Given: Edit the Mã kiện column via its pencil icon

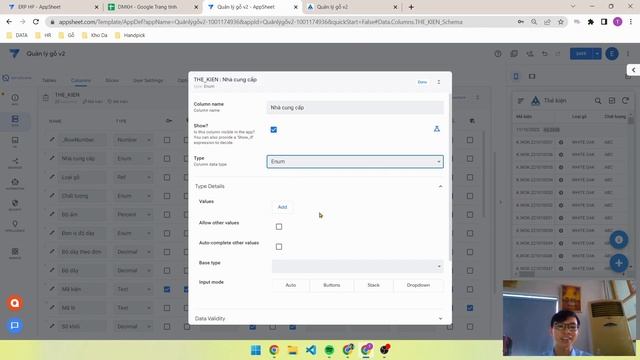Looking at the screenshot, I should 52,289.
